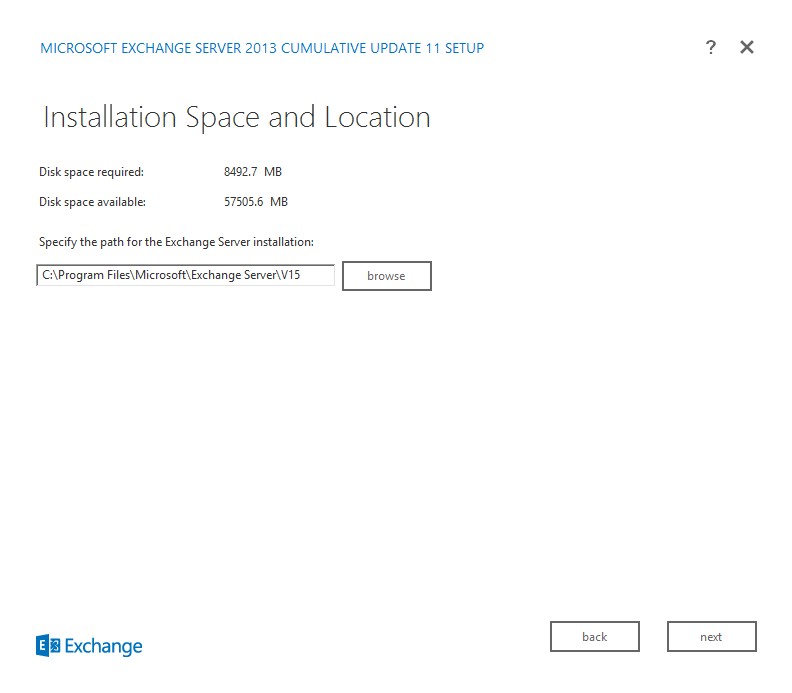Click the 57505.6 available space value
The width and height of the screenshot is (792, 693).
pyautogui.click(x=244, y=202)
